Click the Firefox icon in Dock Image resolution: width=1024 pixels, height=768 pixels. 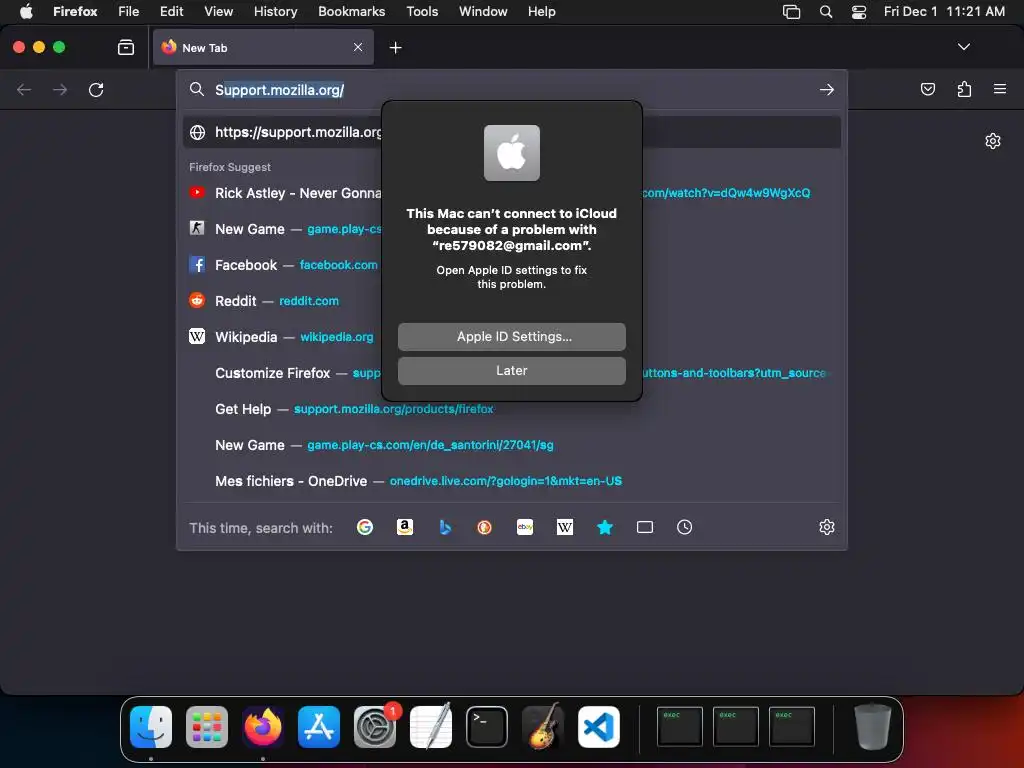pyautogui.click(x=263, y=727)
